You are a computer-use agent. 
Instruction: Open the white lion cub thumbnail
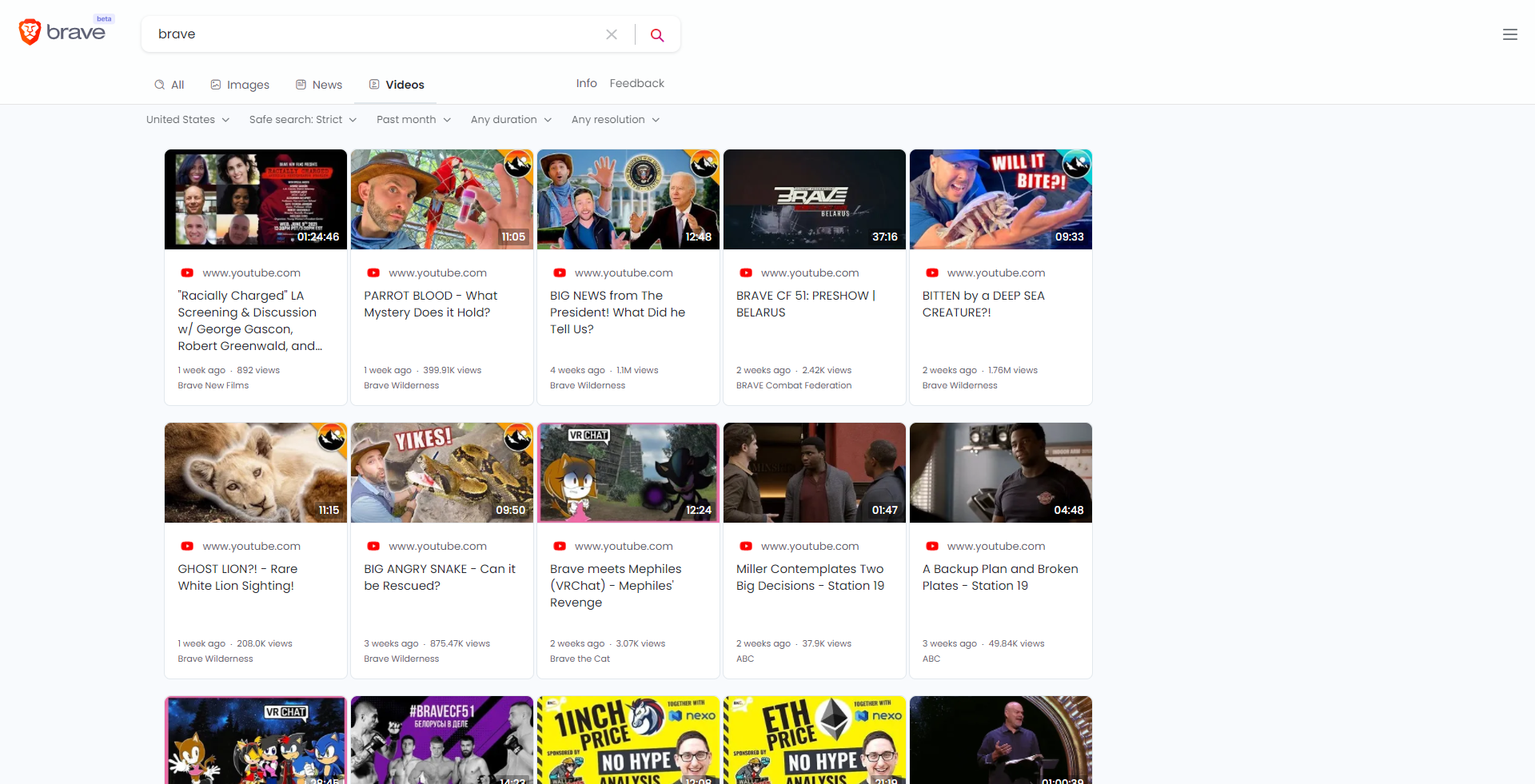coord(256,472)
